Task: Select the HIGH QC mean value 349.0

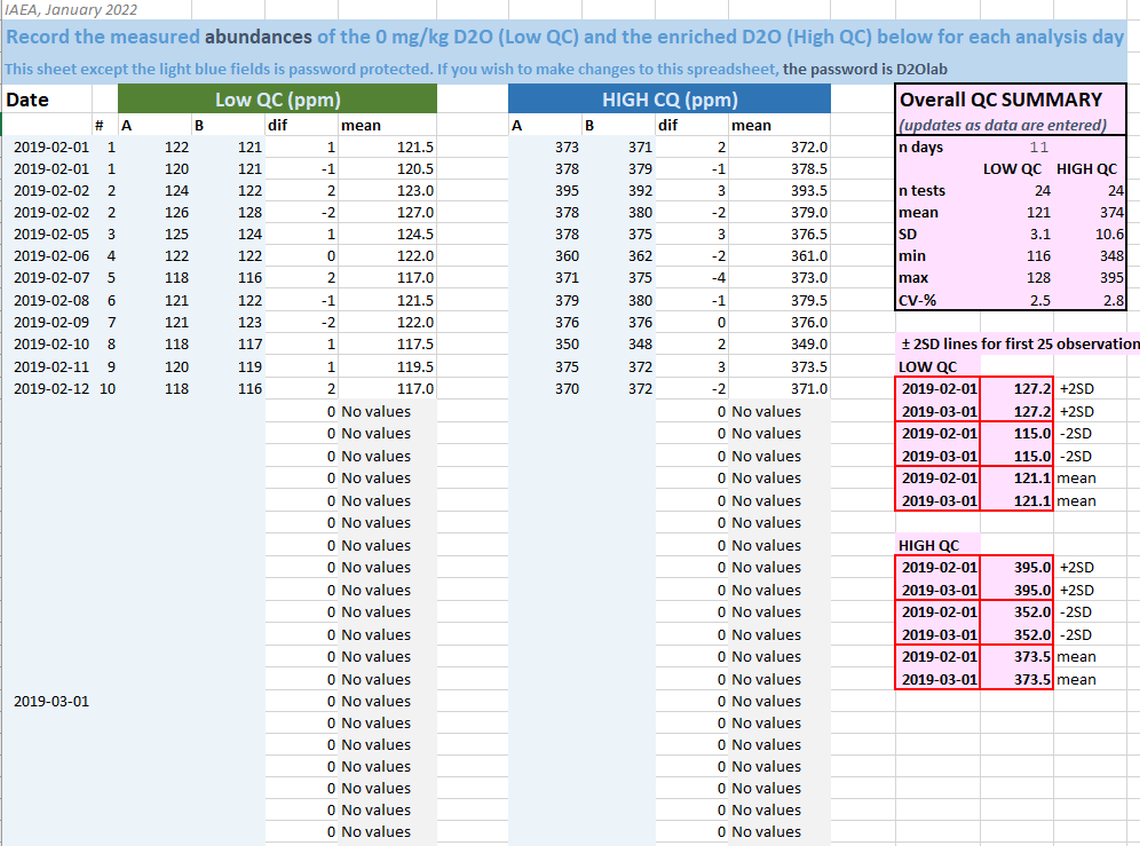Action: 808,345
